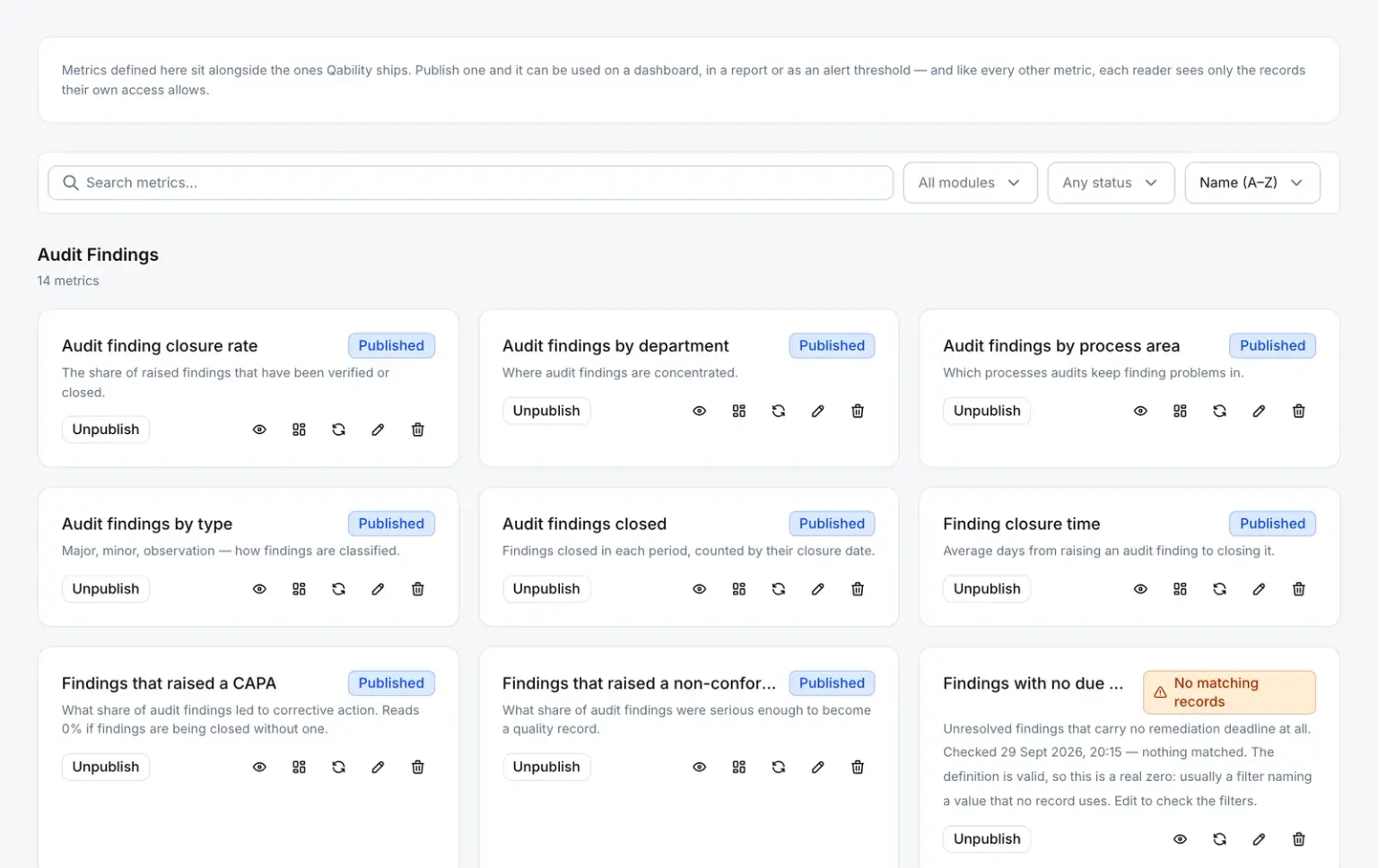Screen dimensions: 1378x868
Task: Click the Audit Findings section heading
Action: (x=98, y=255)
